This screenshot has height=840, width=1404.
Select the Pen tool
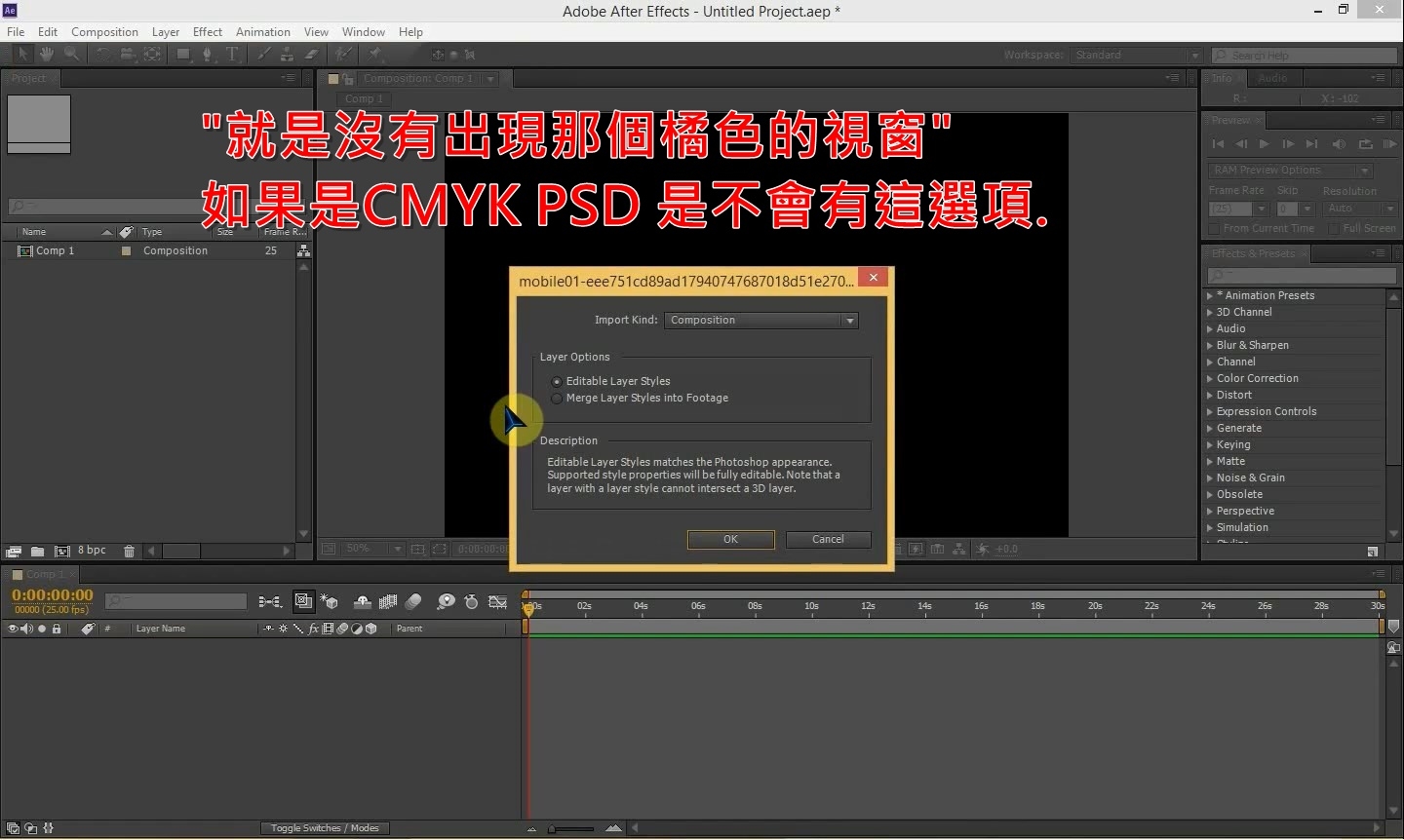coord(207,55)
